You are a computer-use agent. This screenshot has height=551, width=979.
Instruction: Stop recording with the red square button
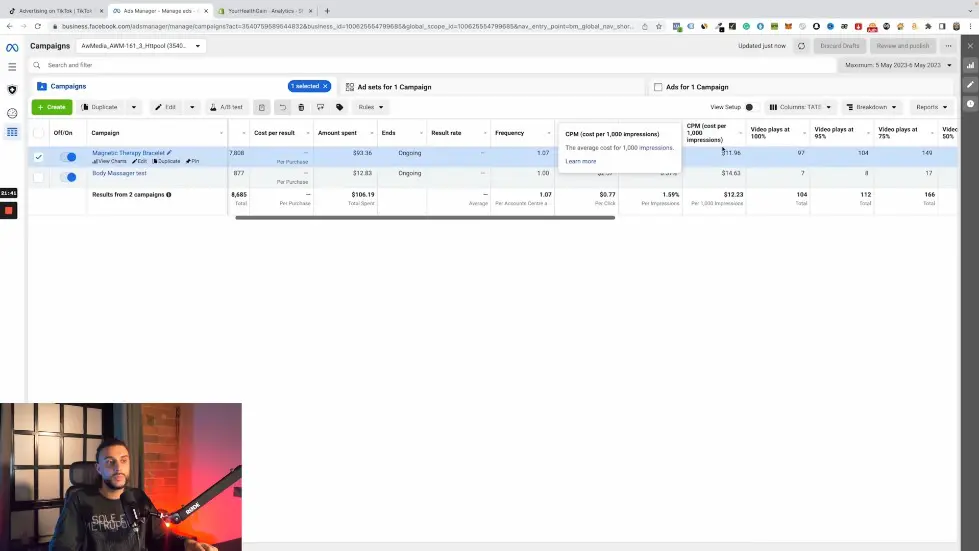[9, 211]
